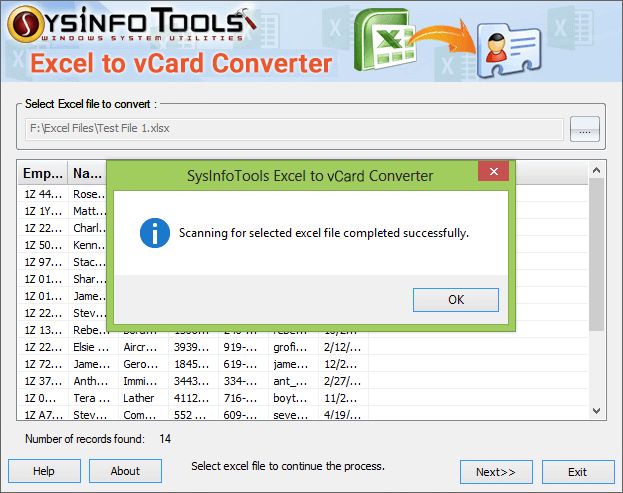Screen dimensions: 623x493
Task: Click the name cell Elsie ...
Action: click(93, 347)
